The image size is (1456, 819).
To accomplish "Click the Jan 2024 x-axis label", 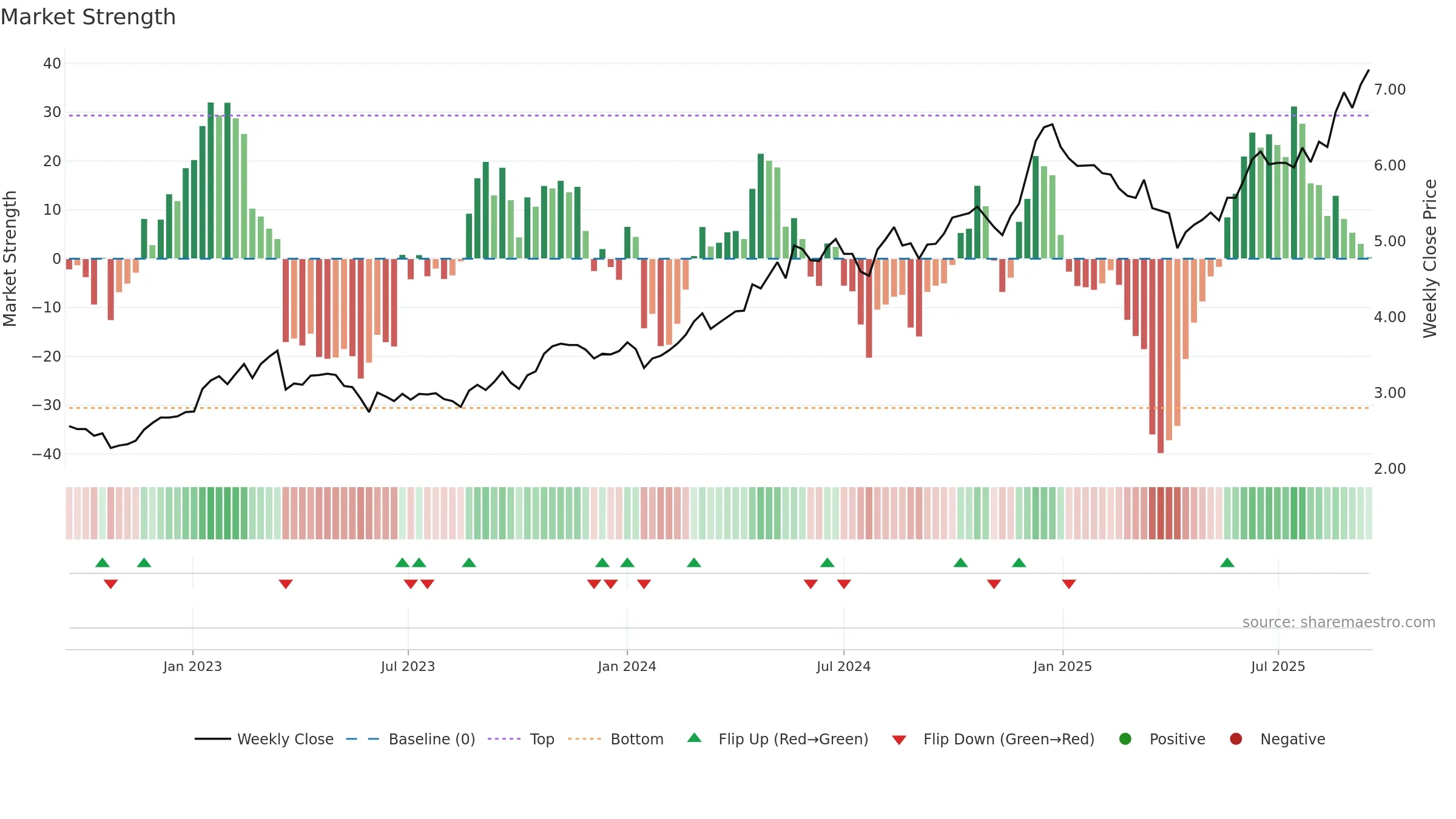I will point(627,666).
